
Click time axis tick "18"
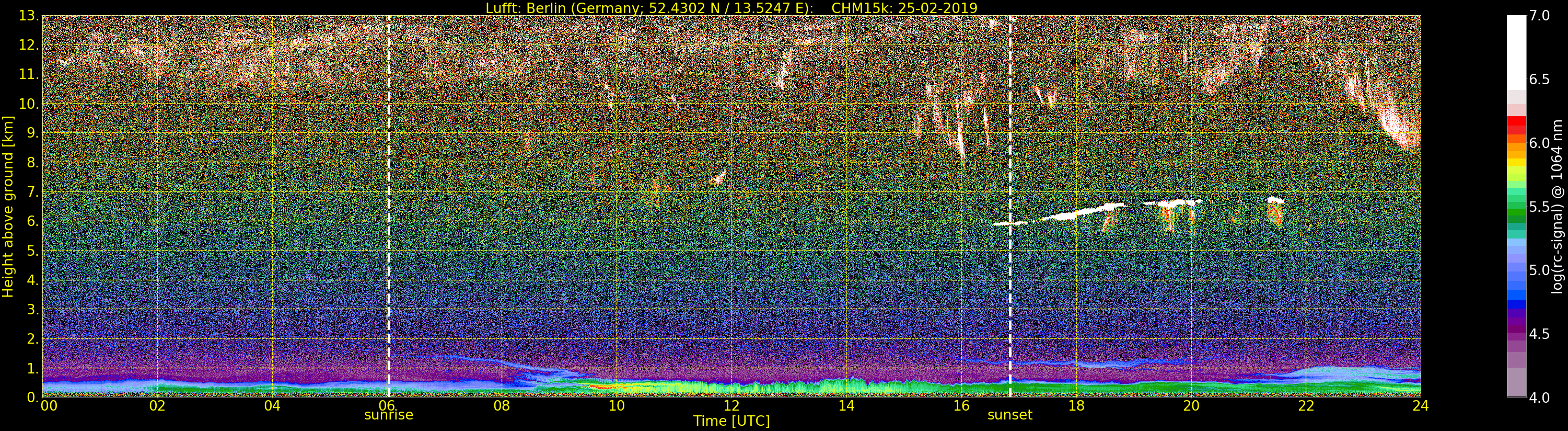[x=1076, y=405]
